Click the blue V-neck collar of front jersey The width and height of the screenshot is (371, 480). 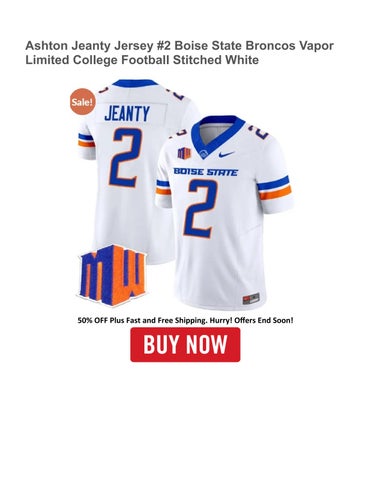(x=218, y=132)
